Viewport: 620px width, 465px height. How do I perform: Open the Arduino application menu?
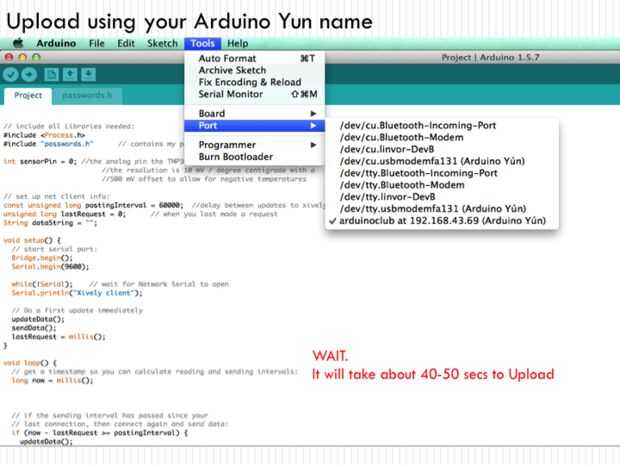[56, 43]
